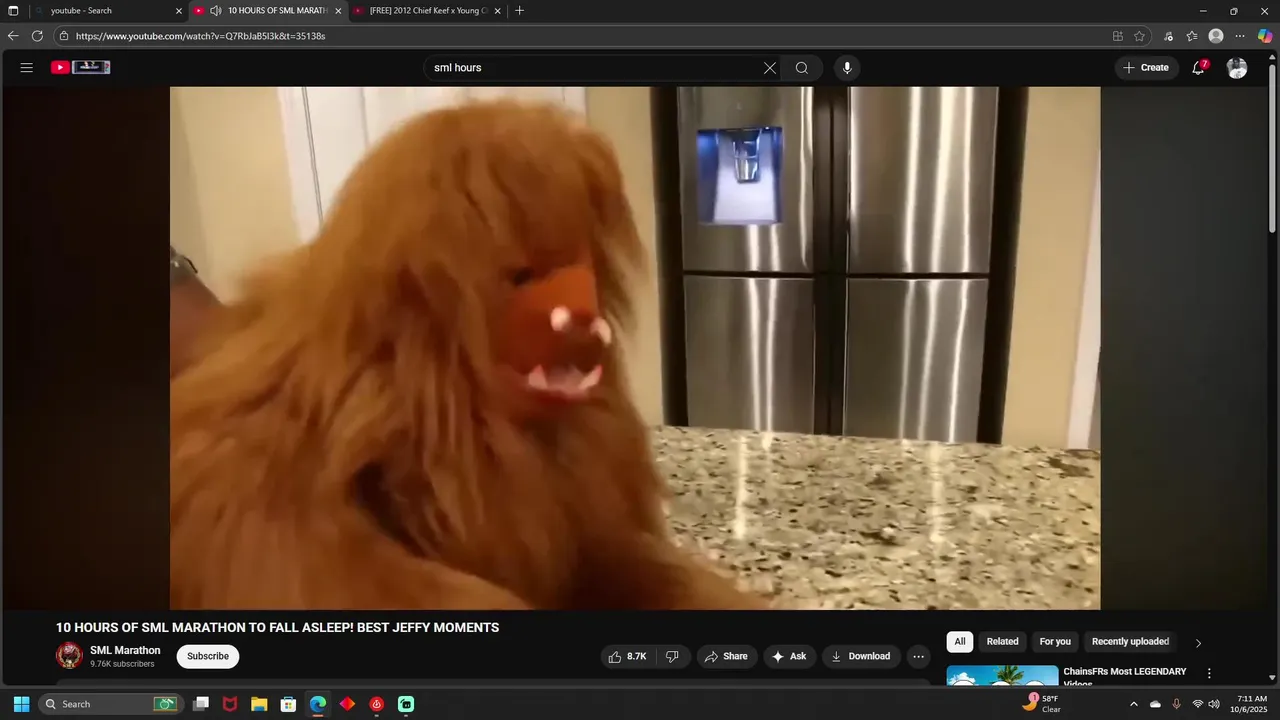
Task: Open a new browser tab
Action: pyautogui.click(x=519, y=11)
